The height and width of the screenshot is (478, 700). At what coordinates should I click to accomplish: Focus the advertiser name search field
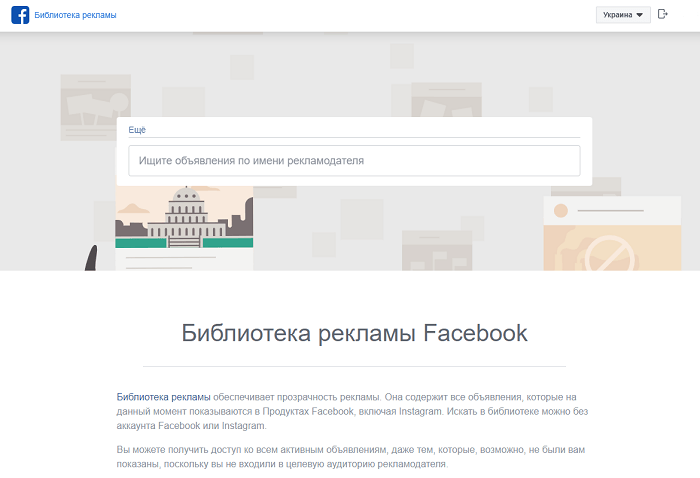pos(354,160)
